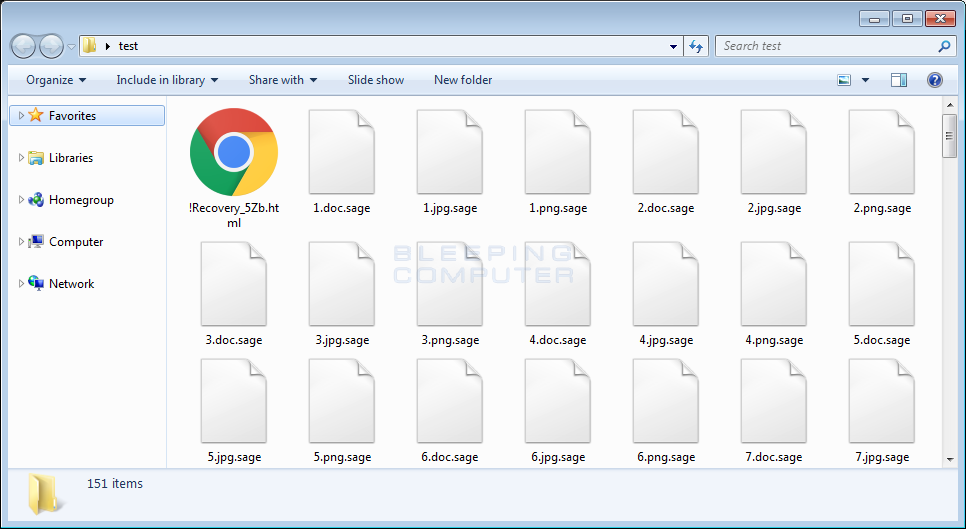Click the 151 items status text
The height and width of the screenshot is (529, 966).
pyautogui.click(x=115, y=483)
